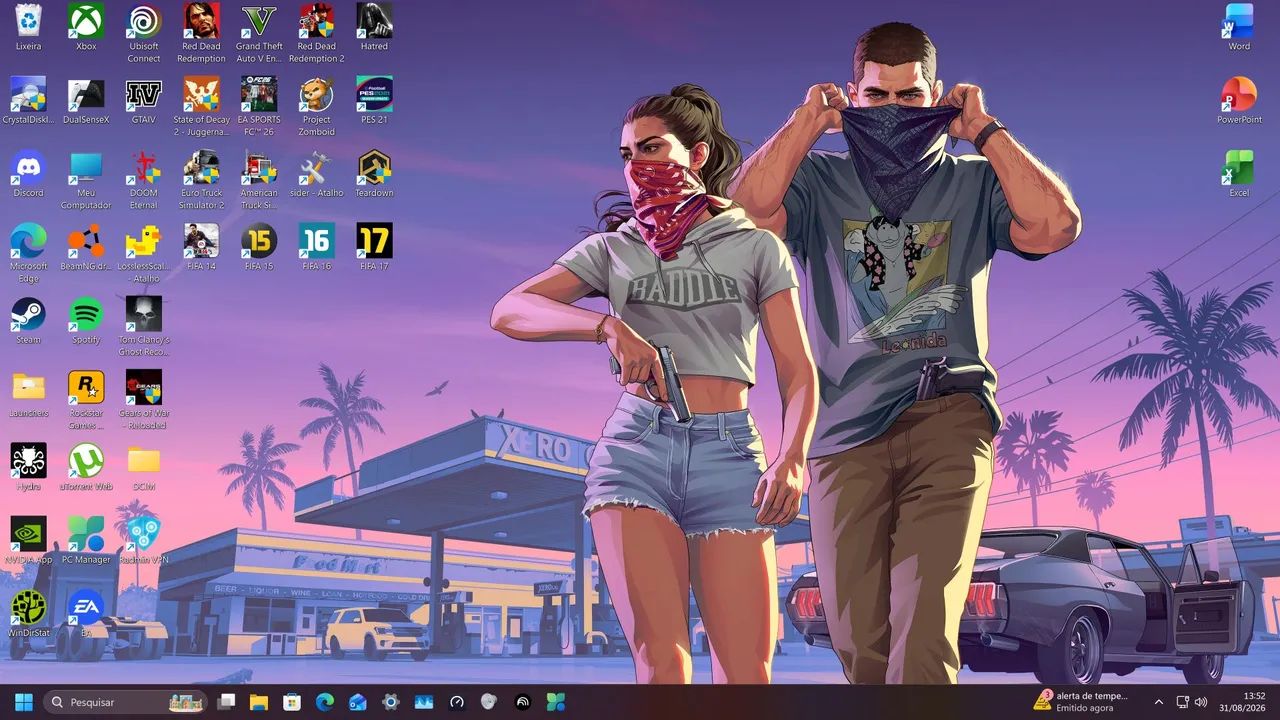Select the FIFA 17 shortcut
The width and height of the screenshot is (1280, 720).
[x=374, y=247]
